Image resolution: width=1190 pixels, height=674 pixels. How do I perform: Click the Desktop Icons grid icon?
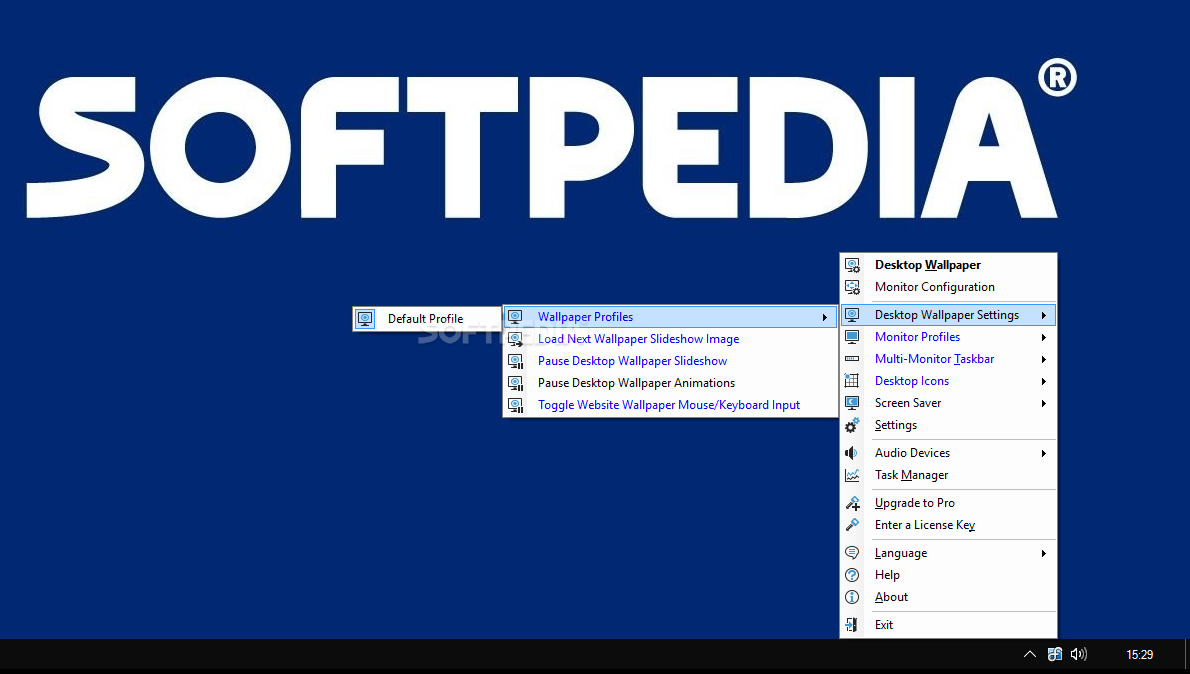tap(852, 381)
